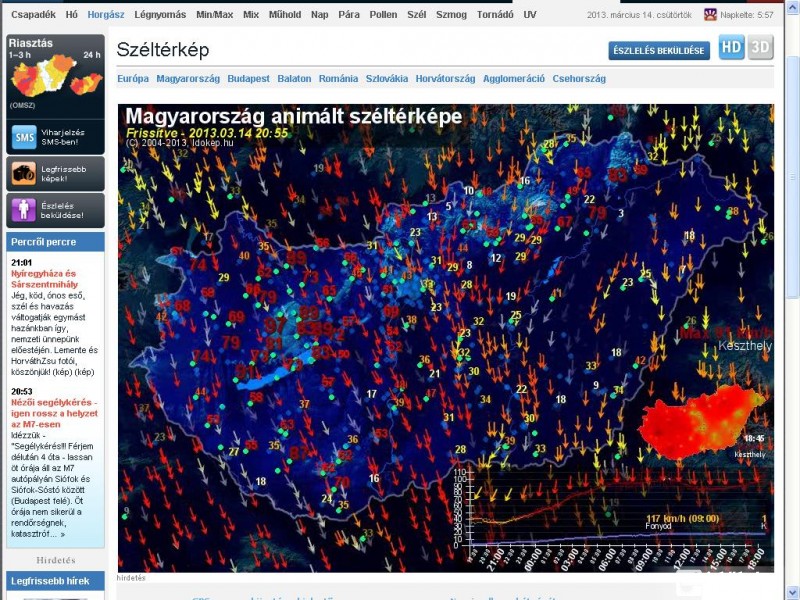Screen dimensions: 800x600
Task: Select the Szlovákia wind map tab
Action: 387,79
